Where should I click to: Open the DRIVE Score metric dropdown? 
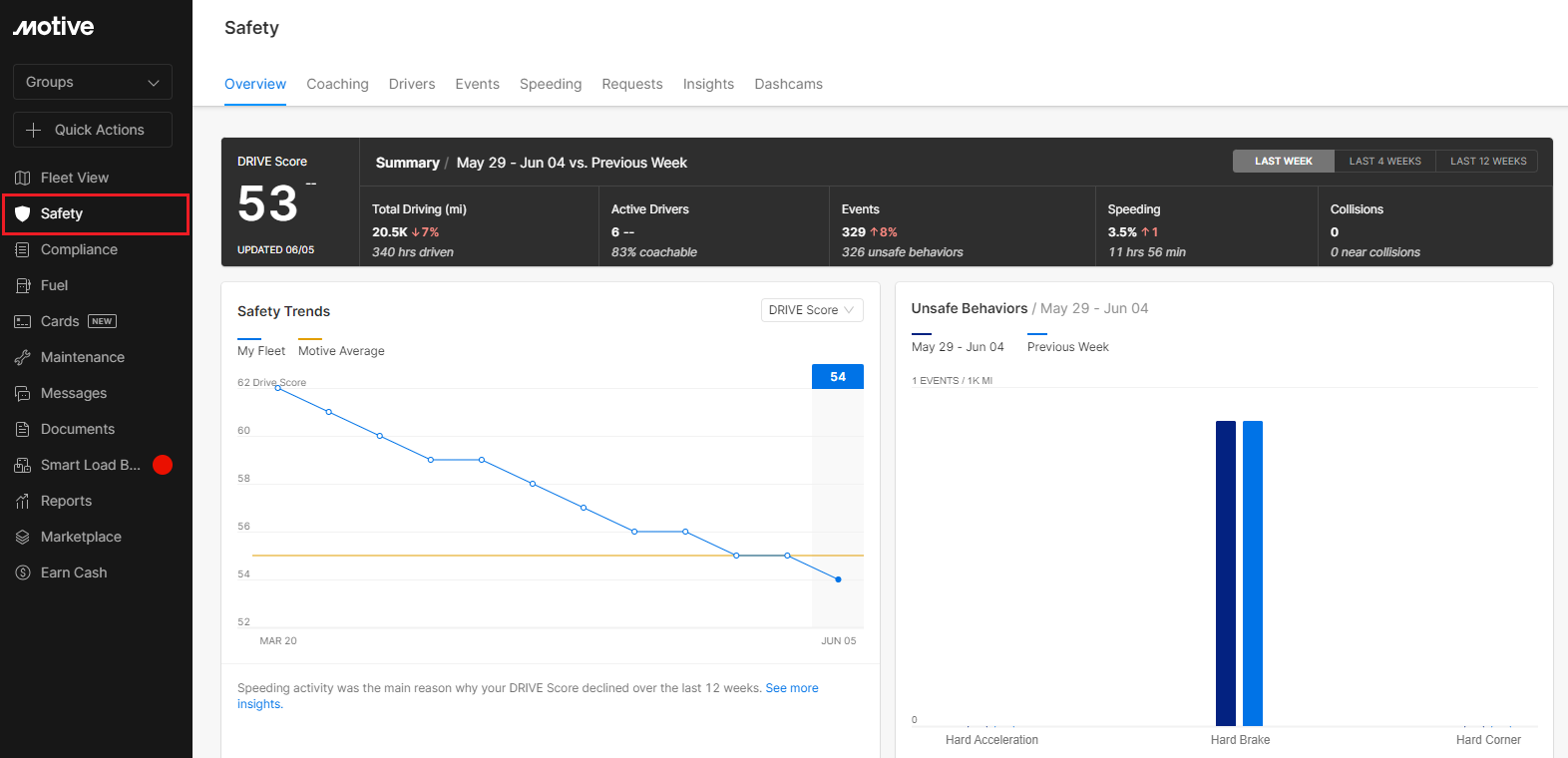coord(812,310)
